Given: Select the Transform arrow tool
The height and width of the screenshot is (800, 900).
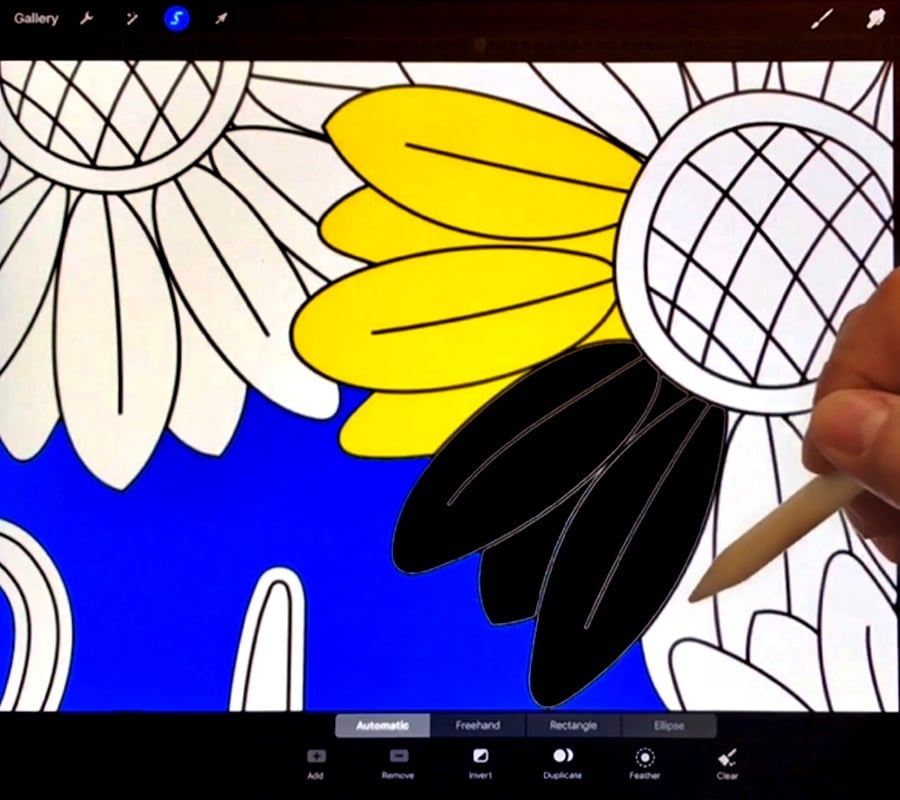Looking at the screenshot, I should click(220, 18).
